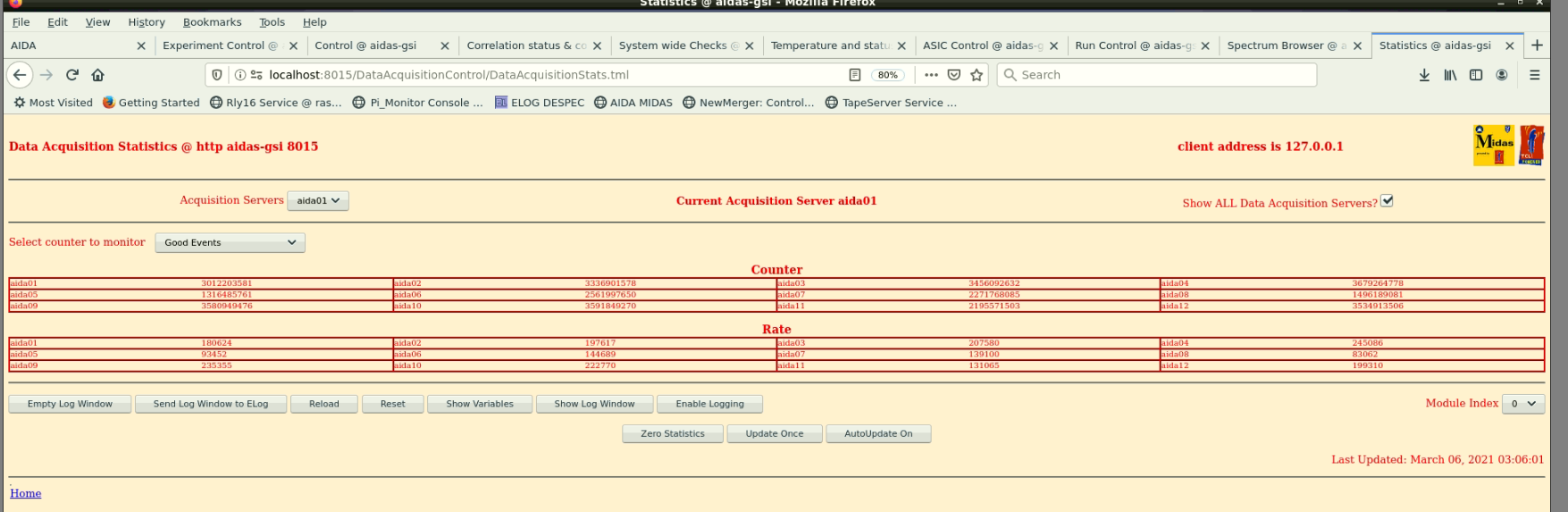Click the Reload button on the page
Viewport: 1568px width, 512px height.
coord(324,404)
